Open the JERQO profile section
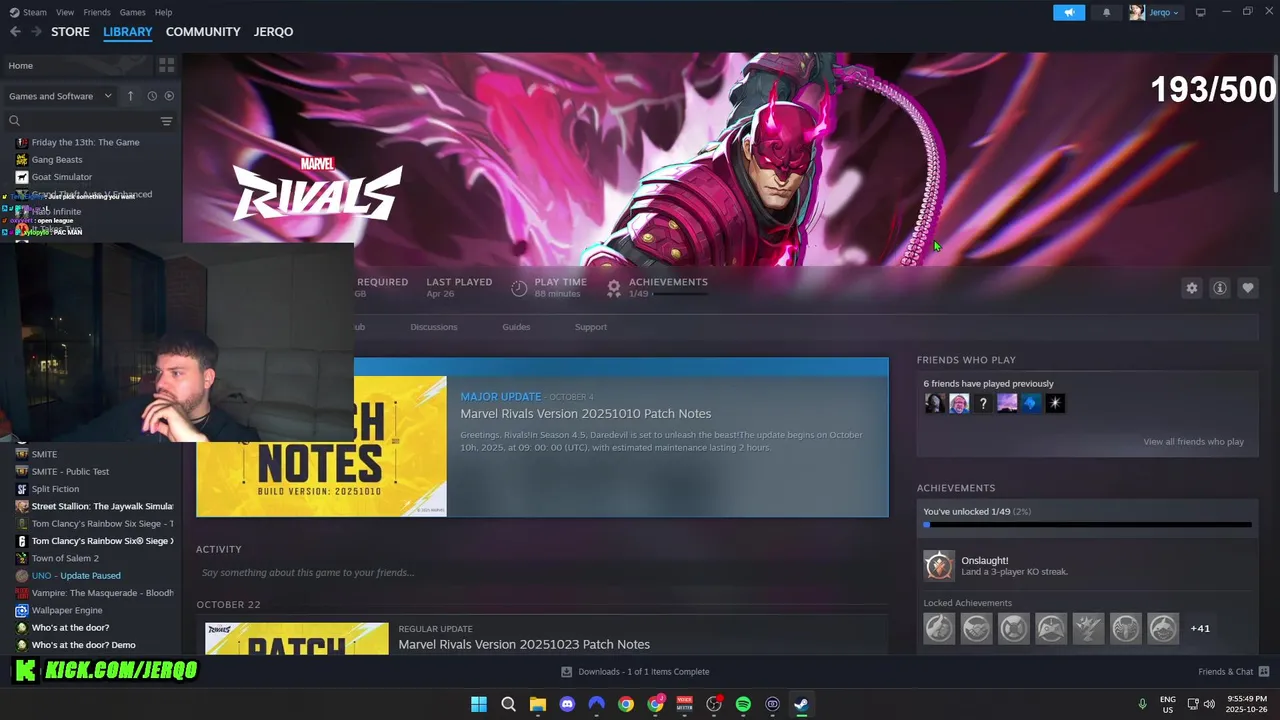Screen dimensions: 1280x720 pos(273,32)
